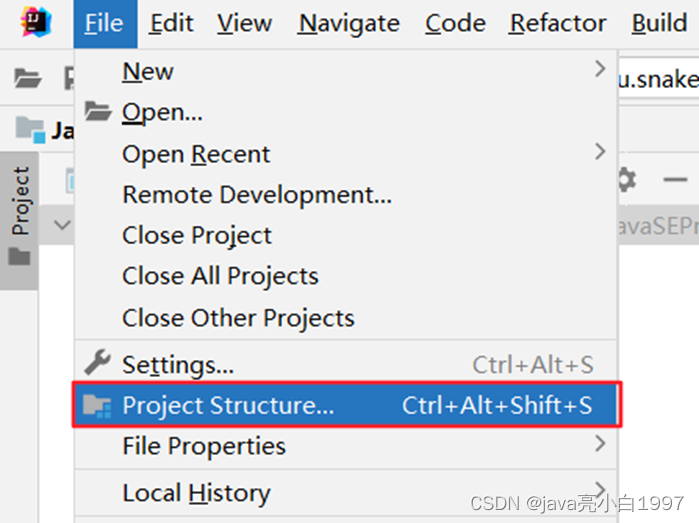Viewport: 699px width, 523px height.
Task: Click the minimize dash icon in panel
Action: point(675,180)
